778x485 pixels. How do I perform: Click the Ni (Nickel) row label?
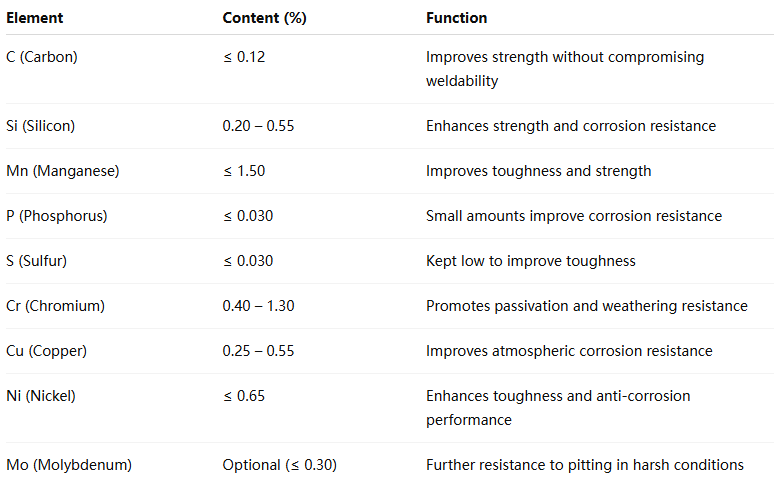[x=41, y=396]
